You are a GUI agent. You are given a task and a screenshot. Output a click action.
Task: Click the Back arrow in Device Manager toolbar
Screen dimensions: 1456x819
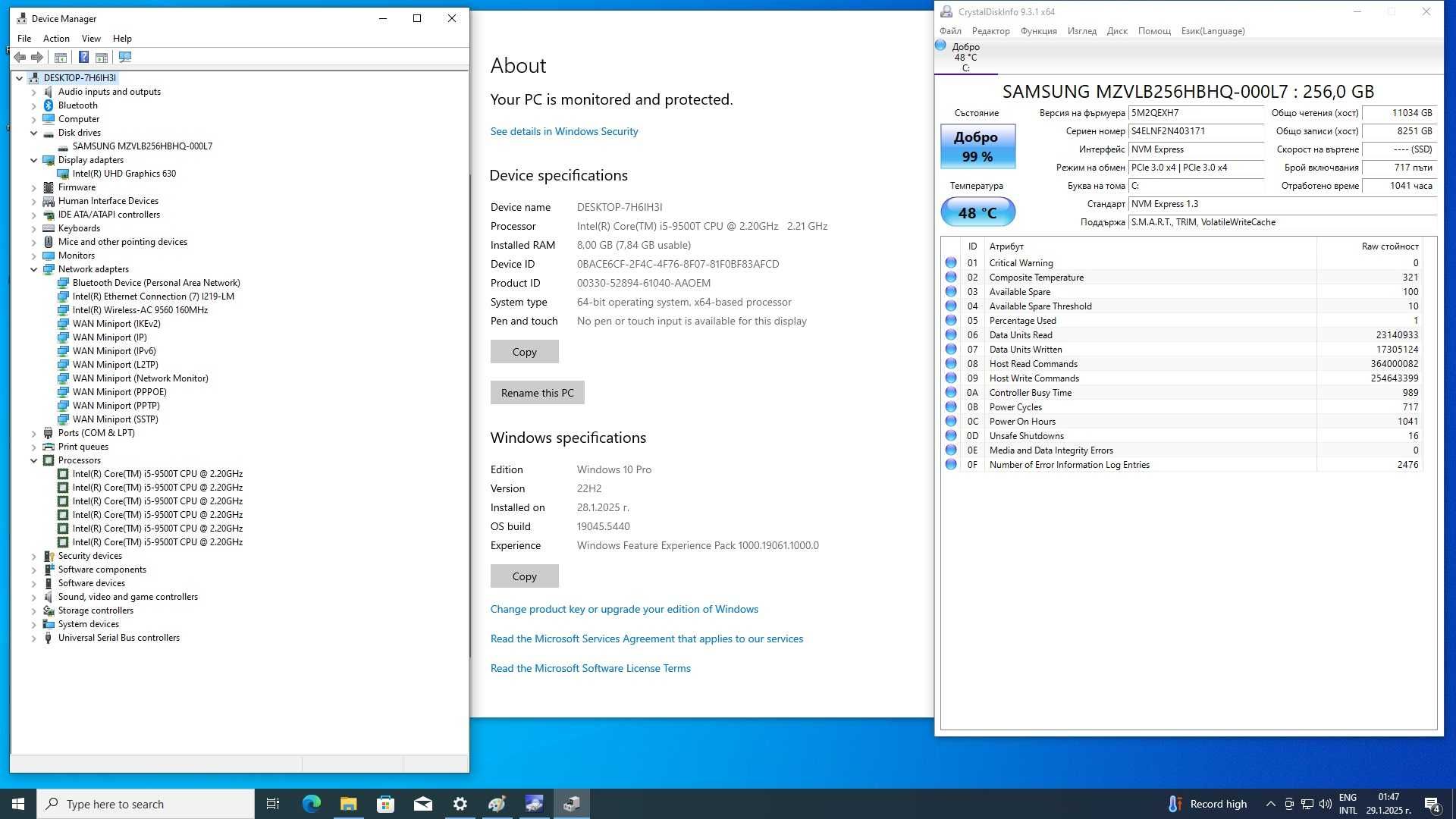click(20, 57)
